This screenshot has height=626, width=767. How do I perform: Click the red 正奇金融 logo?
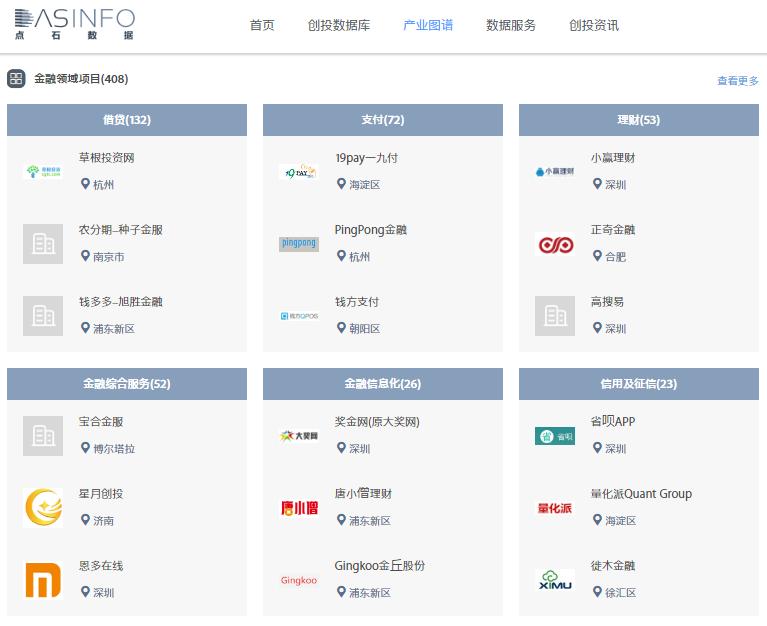click(x=555, y=244)
